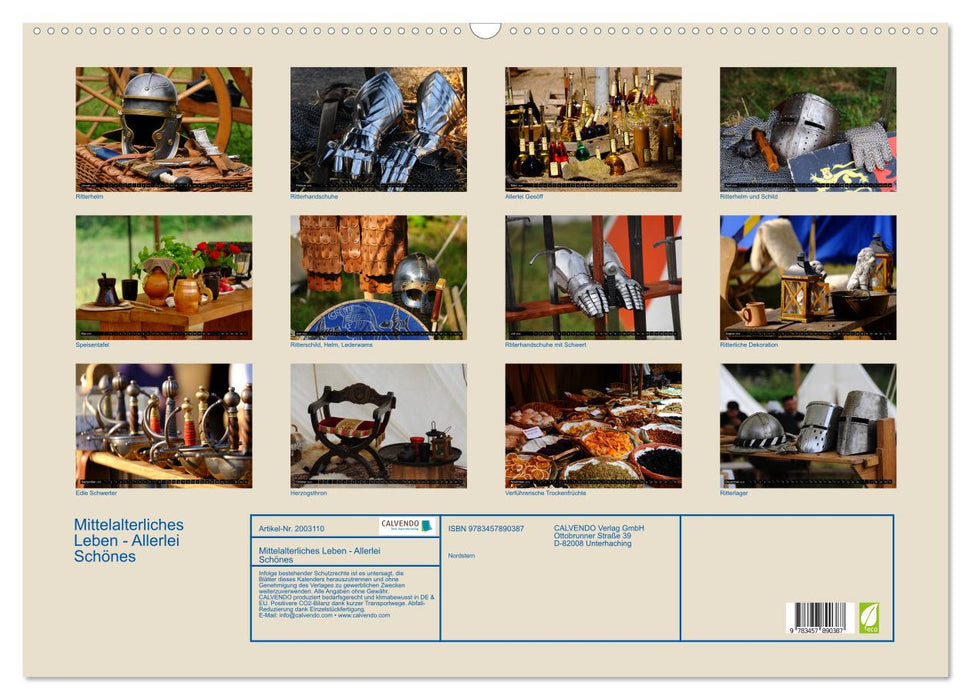Open the Ritterhelm photo
This screenshot has height=700, width=971.
164,129
